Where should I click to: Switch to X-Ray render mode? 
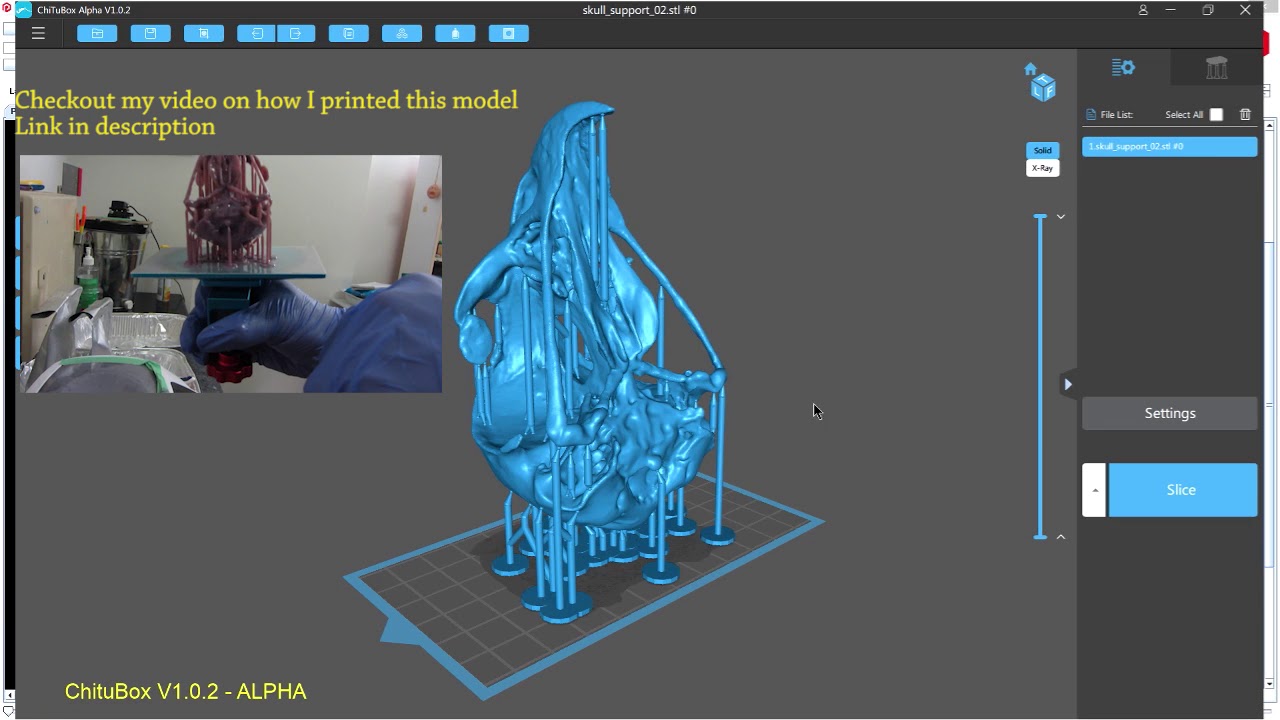tap(1042, 168)
